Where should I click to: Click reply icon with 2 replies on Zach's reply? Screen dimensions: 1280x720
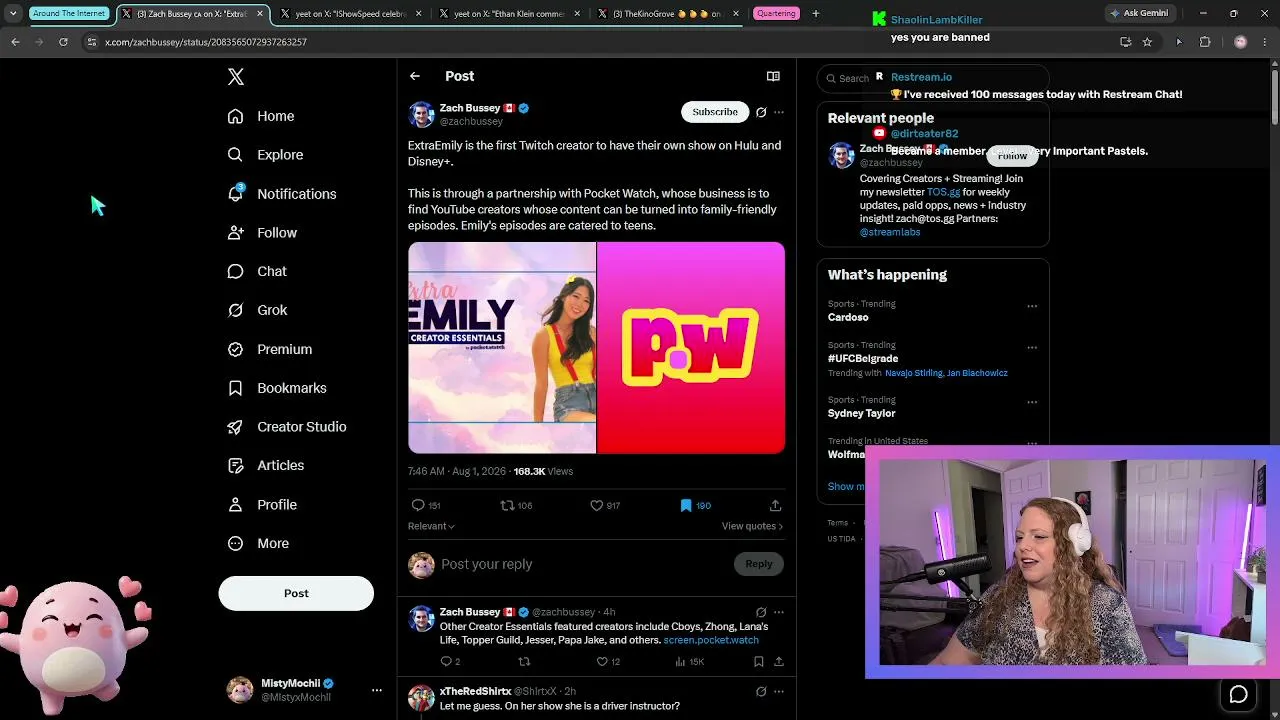point(446,661)
